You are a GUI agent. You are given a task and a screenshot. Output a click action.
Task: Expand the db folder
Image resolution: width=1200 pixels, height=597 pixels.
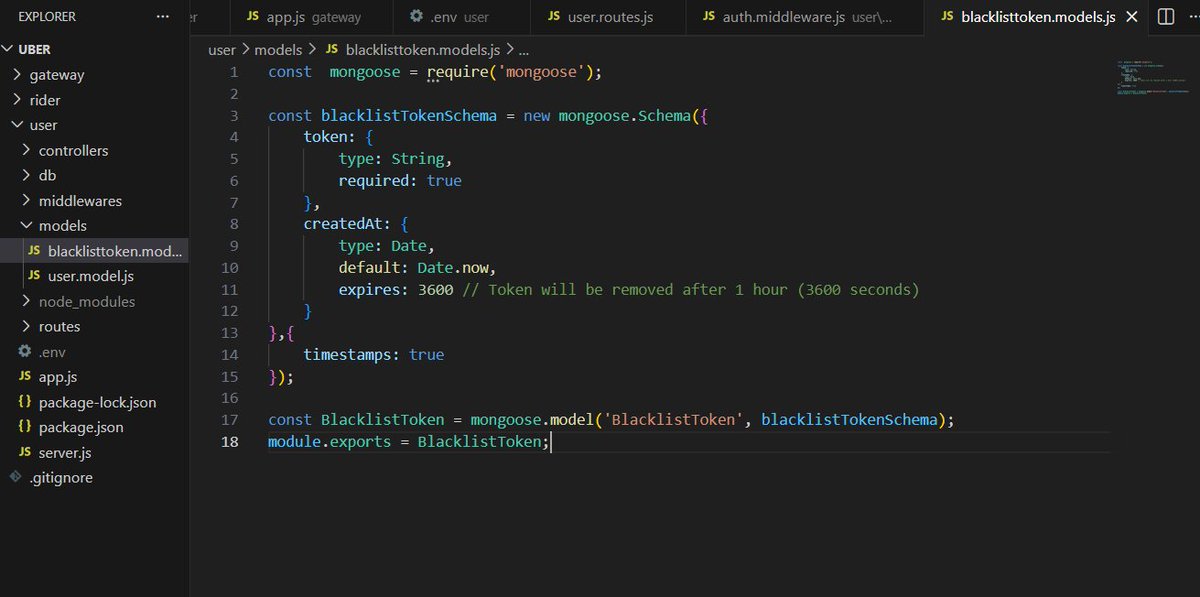(26, 176)
